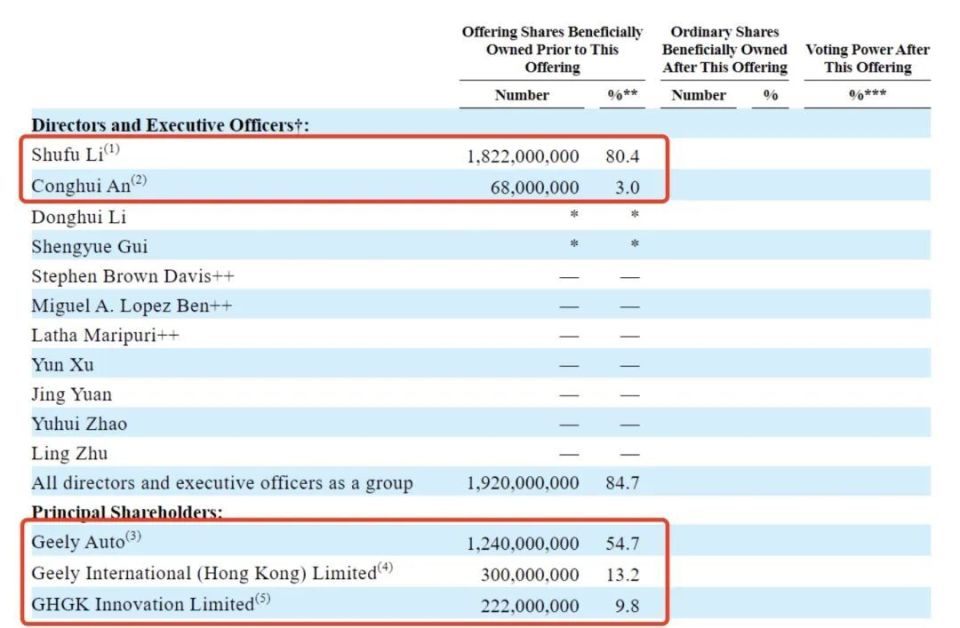The height and width of the screenshot is (628, 960).
Task: Click the "%**" column subheader
Action: [x=622, y=95]
